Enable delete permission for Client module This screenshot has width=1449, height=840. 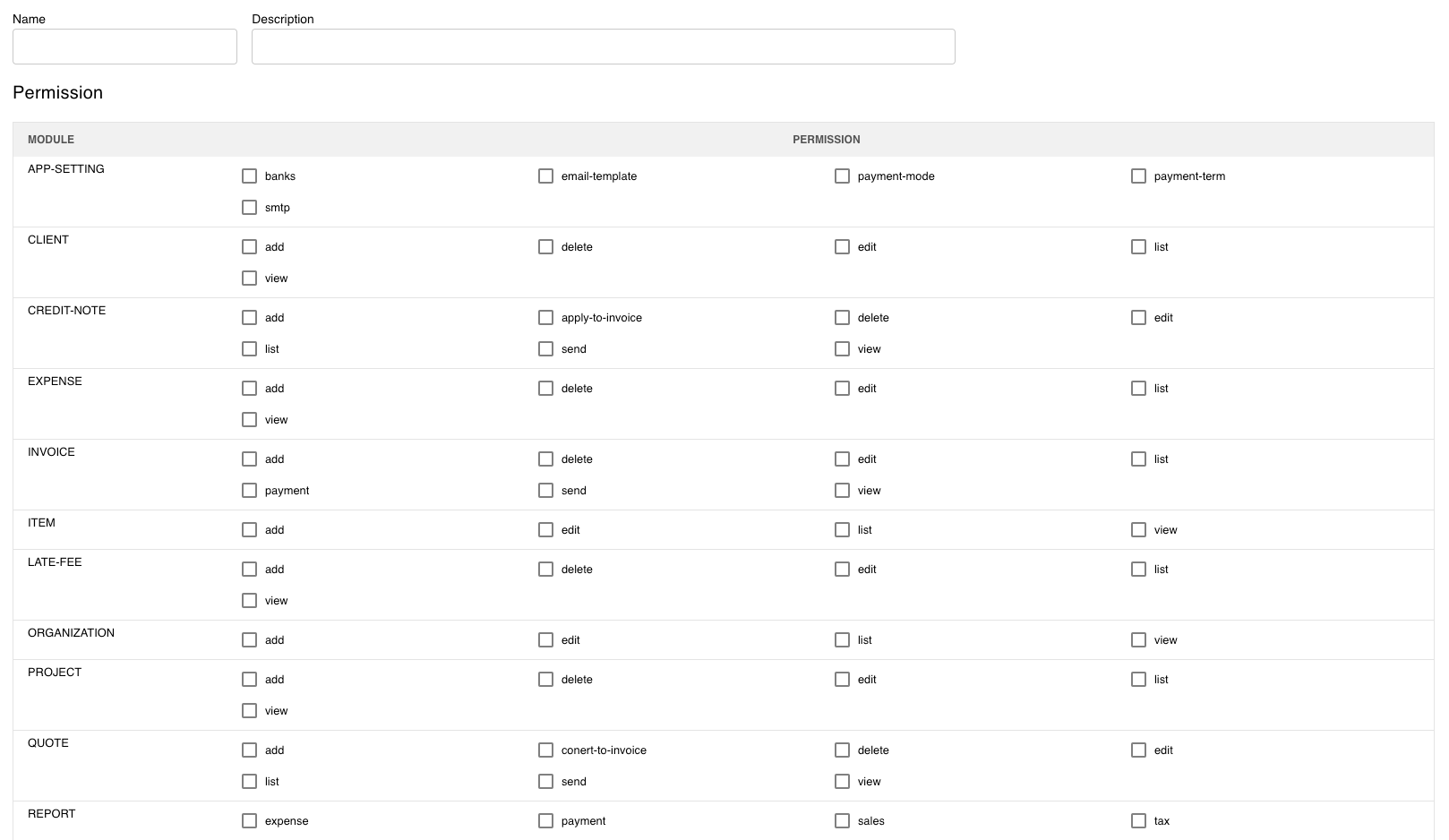(x=546, y=247)
